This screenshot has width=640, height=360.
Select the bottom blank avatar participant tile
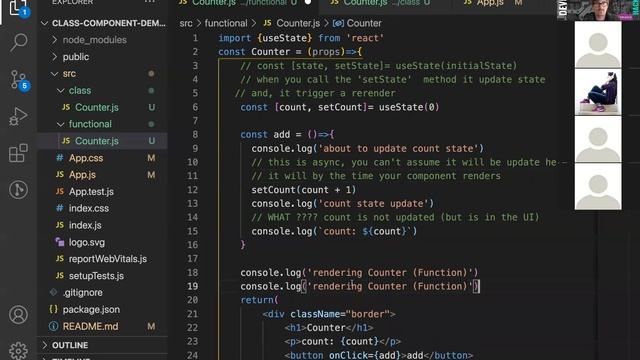pyautogui.click(x=598, y=187)
